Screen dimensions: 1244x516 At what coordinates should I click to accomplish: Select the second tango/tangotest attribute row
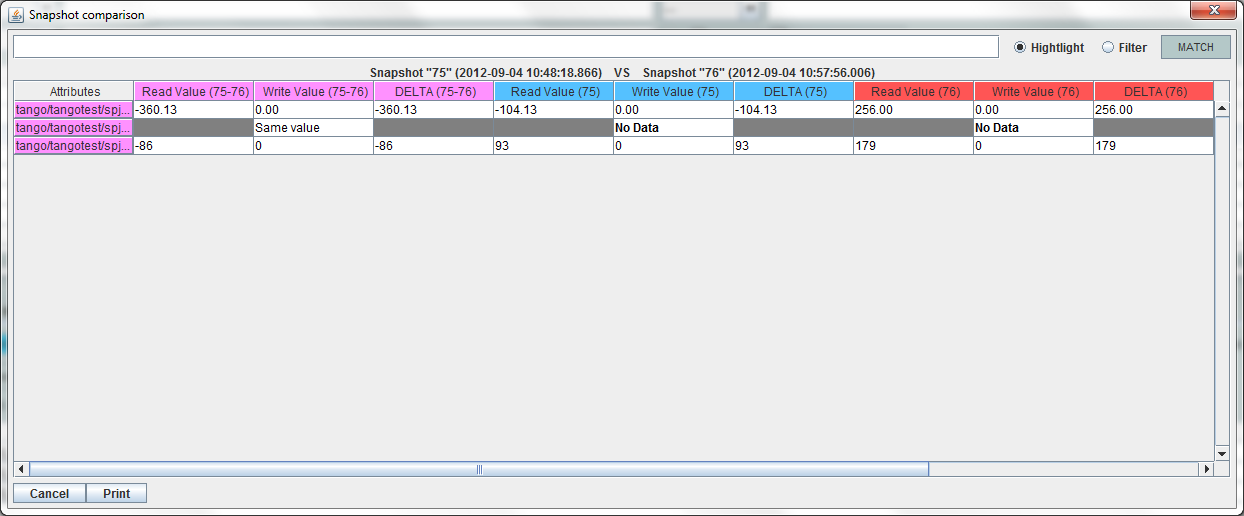(74, 128)
